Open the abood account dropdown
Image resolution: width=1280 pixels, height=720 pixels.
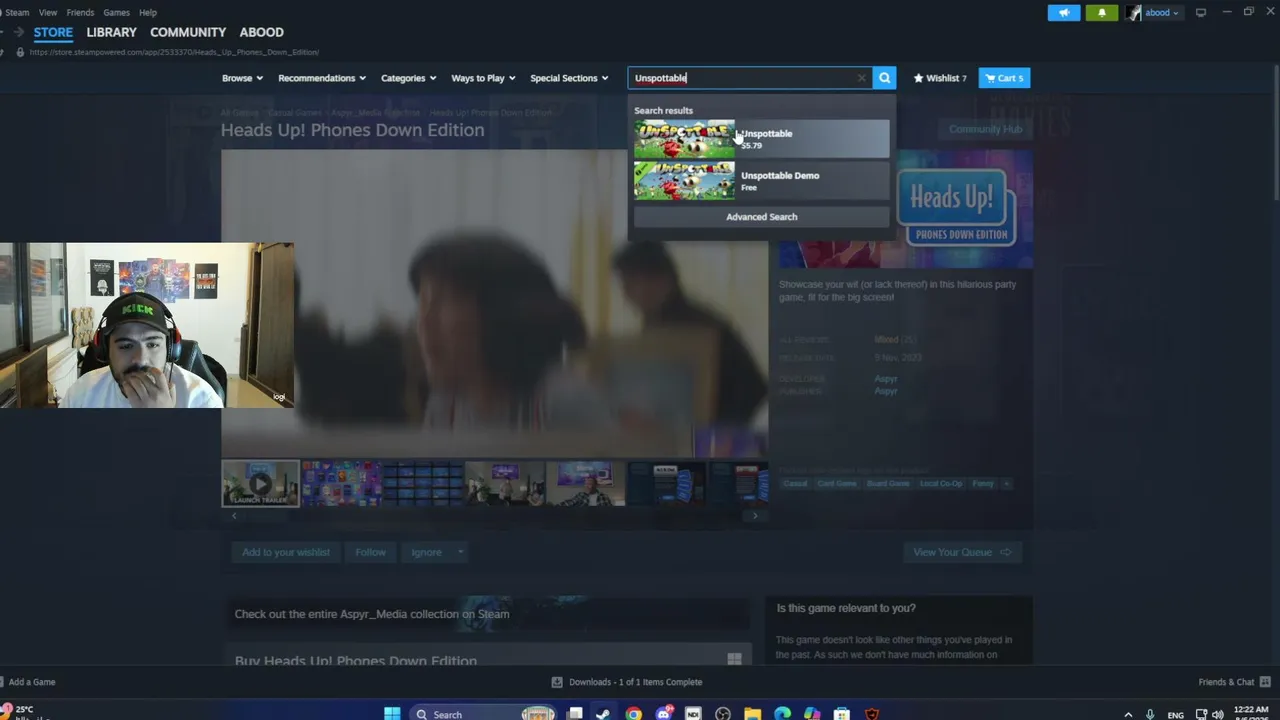point(1162,13)
